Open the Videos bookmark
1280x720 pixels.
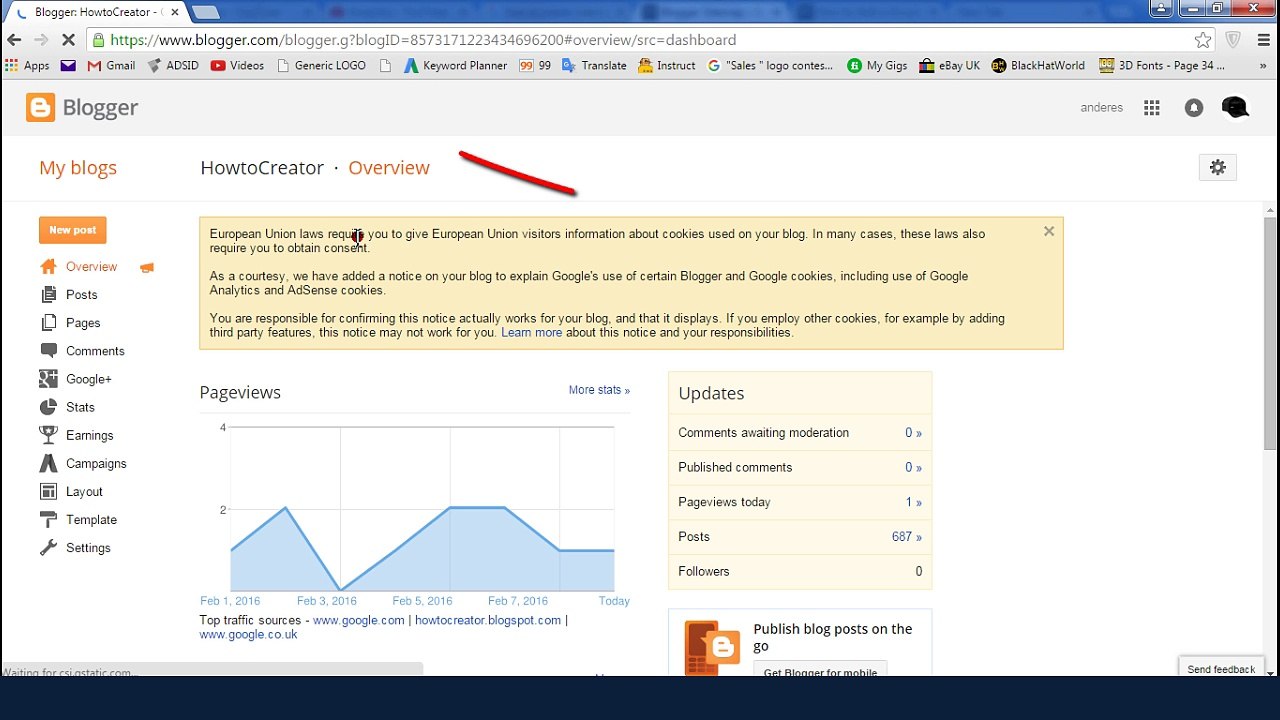237,66
